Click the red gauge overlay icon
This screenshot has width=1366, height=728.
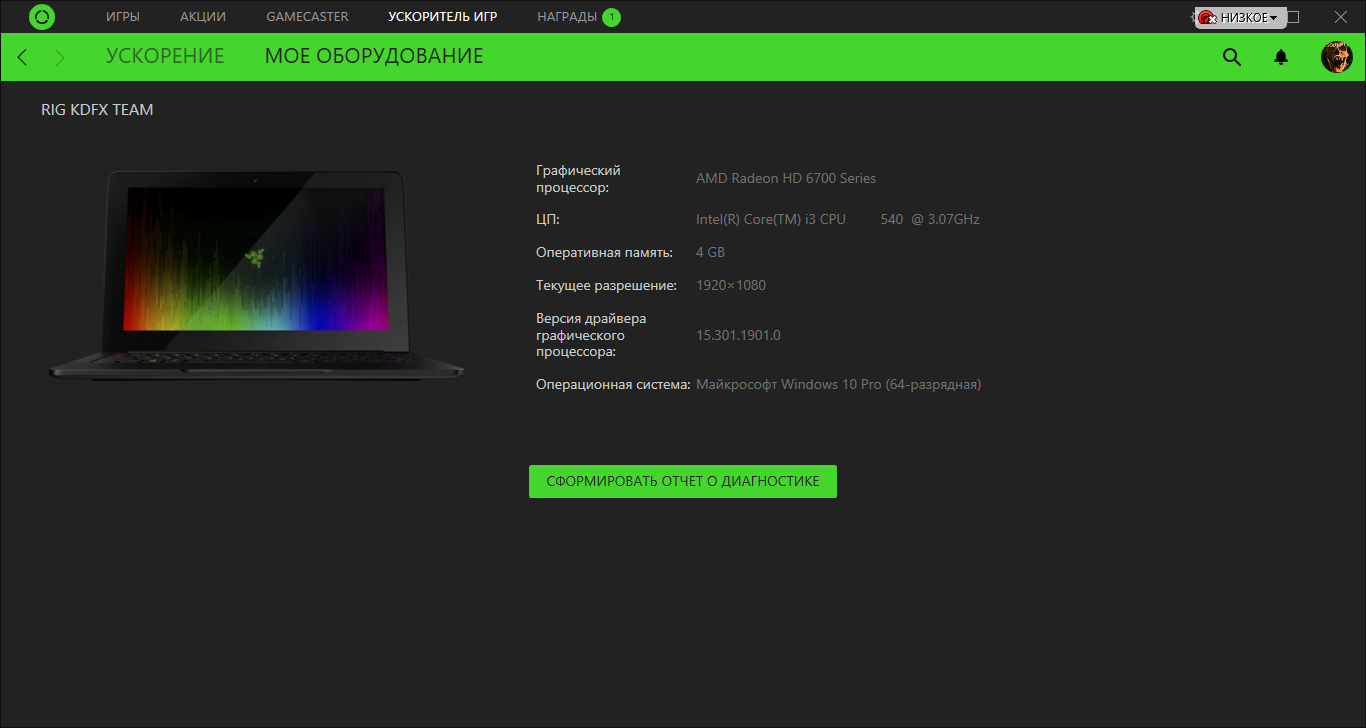1207,18
